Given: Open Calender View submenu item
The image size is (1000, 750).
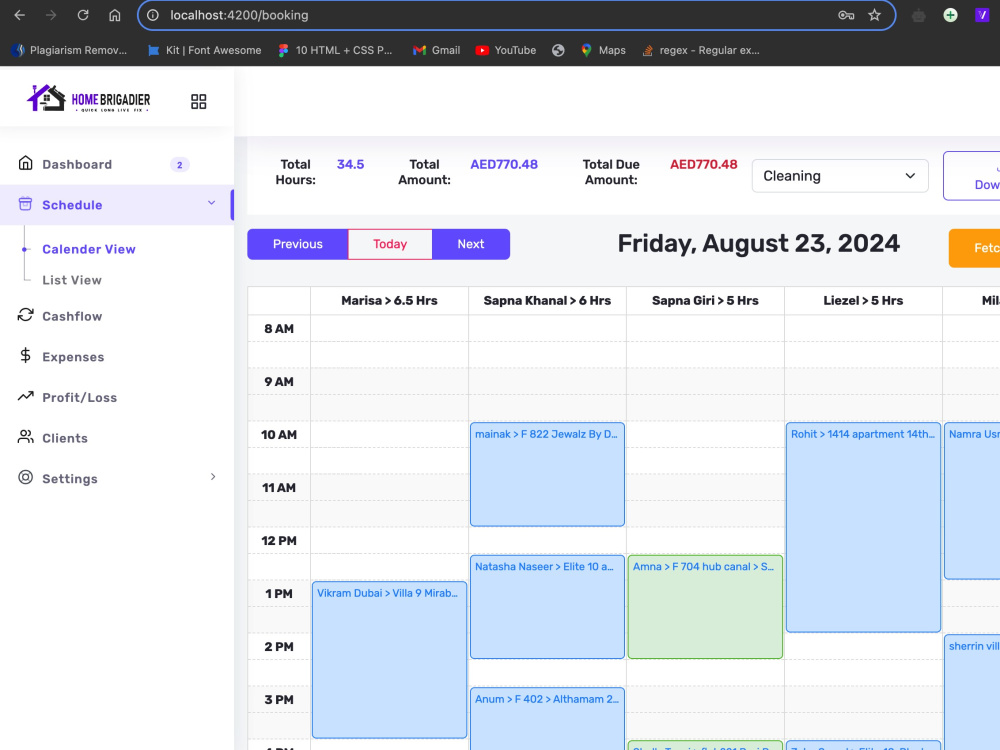Looking at the screenshot, I should point(89,249).
